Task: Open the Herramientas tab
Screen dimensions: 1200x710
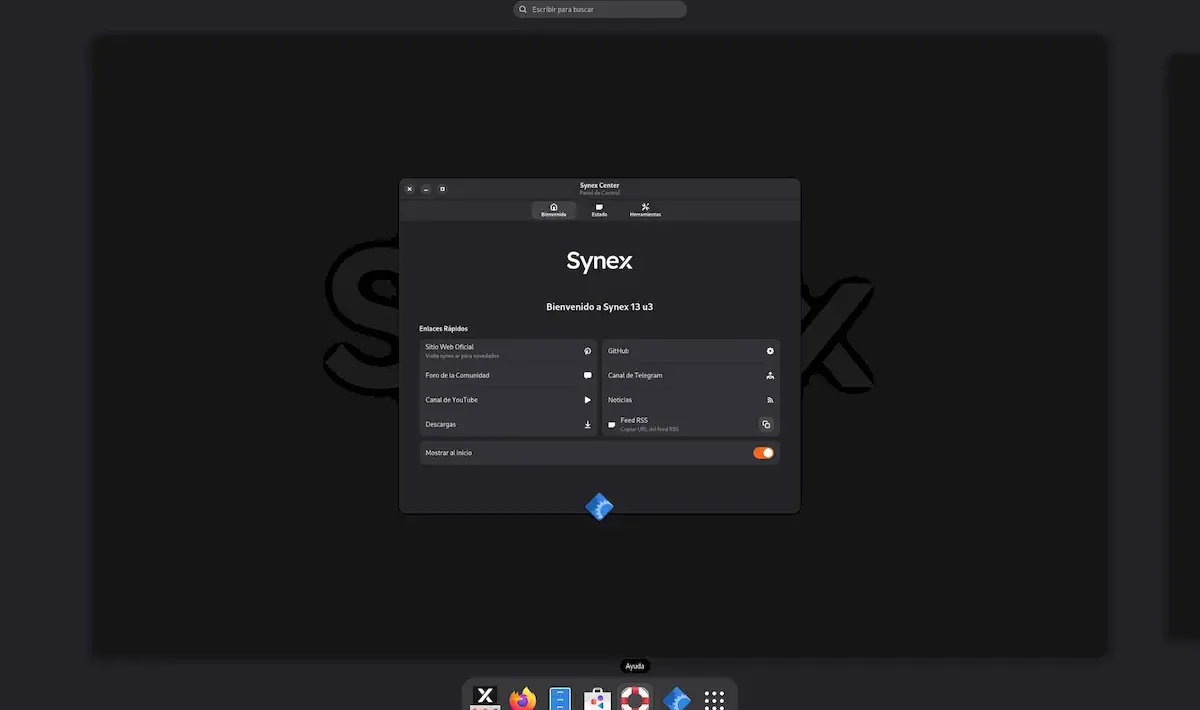Action: [x=645, y=210]
